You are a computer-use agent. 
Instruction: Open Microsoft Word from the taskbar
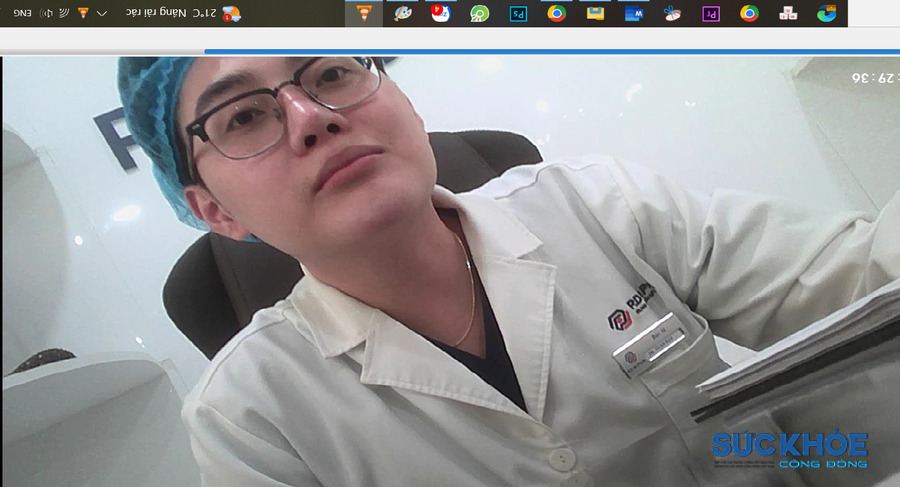(x=634, y=13)
